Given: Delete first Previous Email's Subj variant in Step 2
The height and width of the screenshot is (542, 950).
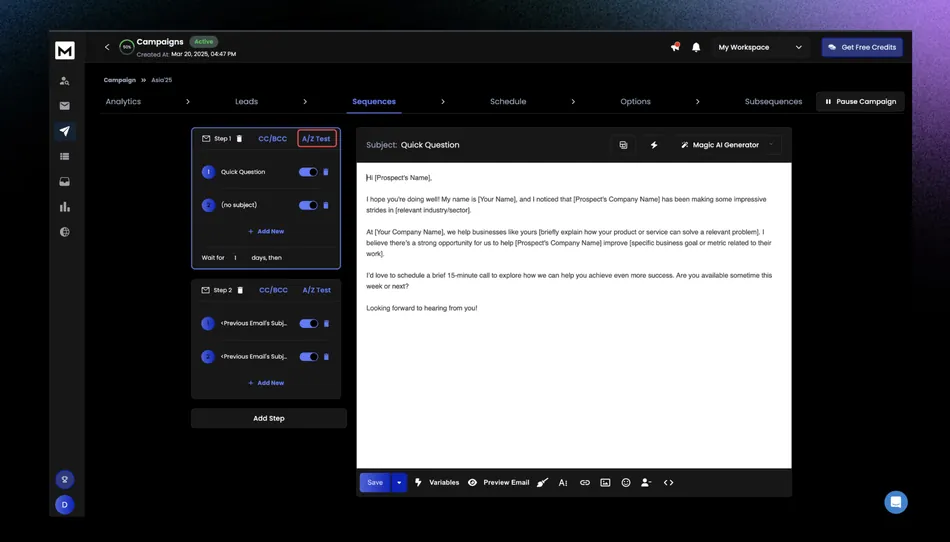Looking at the screenshot, I should point(327,323).
